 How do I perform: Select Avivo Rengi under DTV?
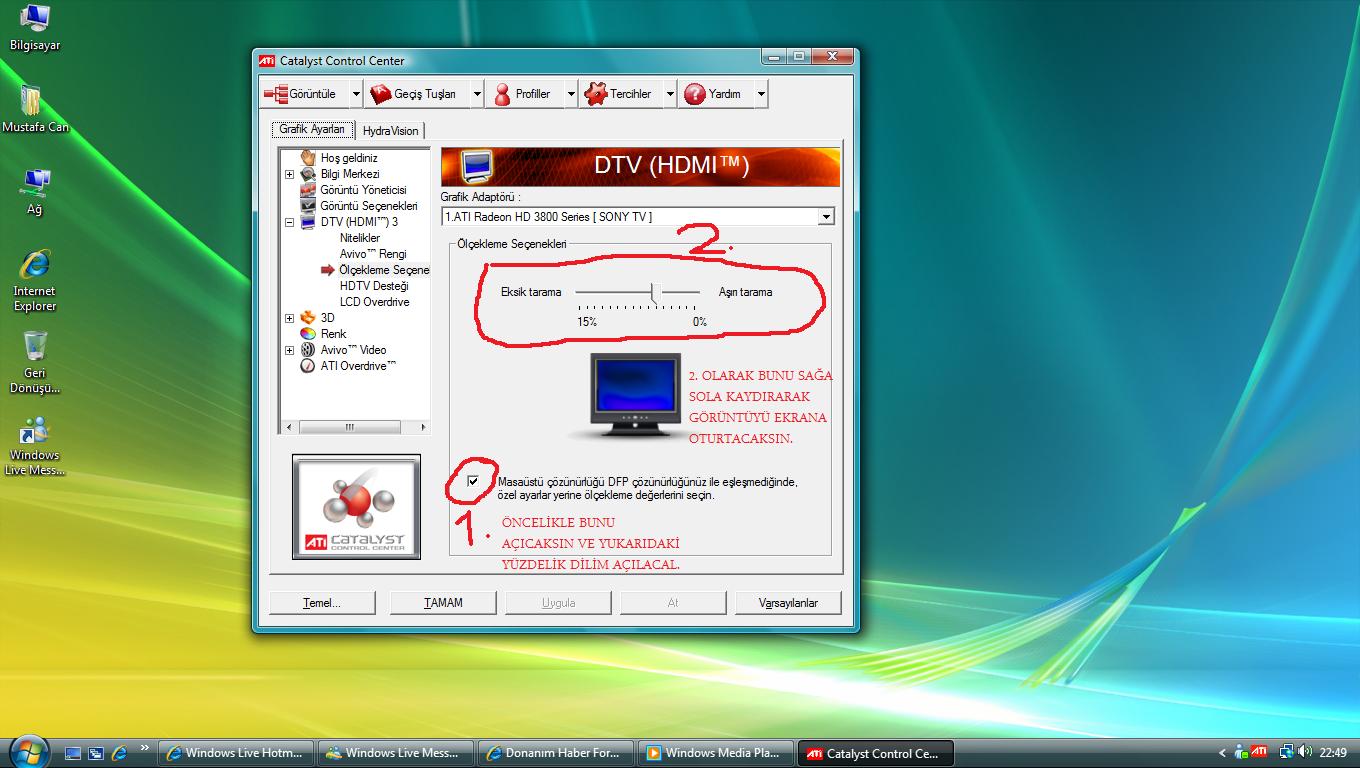click(x=373, y=254)
